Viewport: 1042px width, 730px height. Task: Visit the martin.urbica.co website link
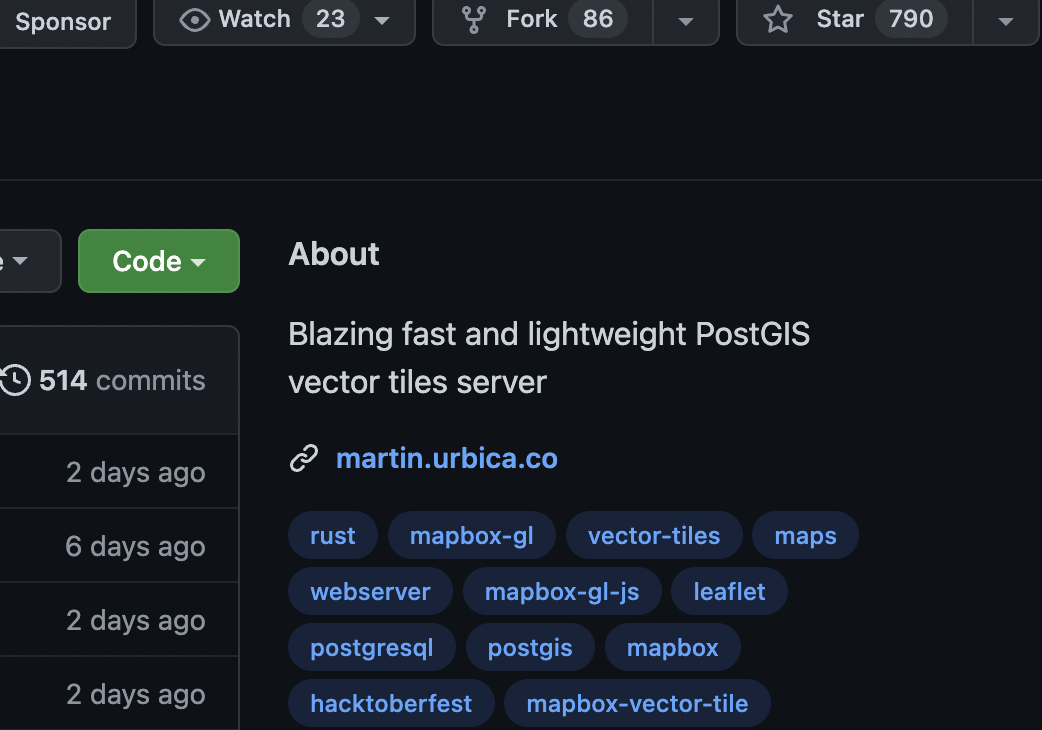[446, 458]
